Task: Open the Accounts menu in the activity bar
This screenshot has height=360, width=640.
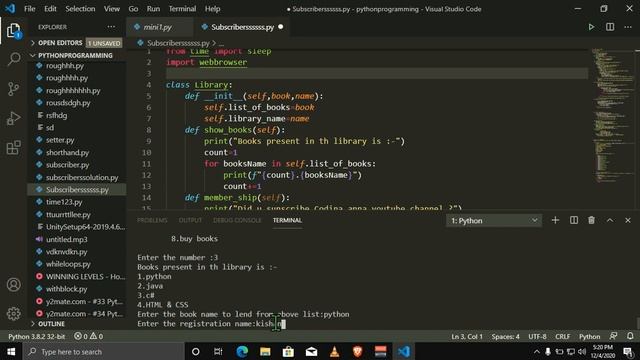Action: tap(13, 284)
